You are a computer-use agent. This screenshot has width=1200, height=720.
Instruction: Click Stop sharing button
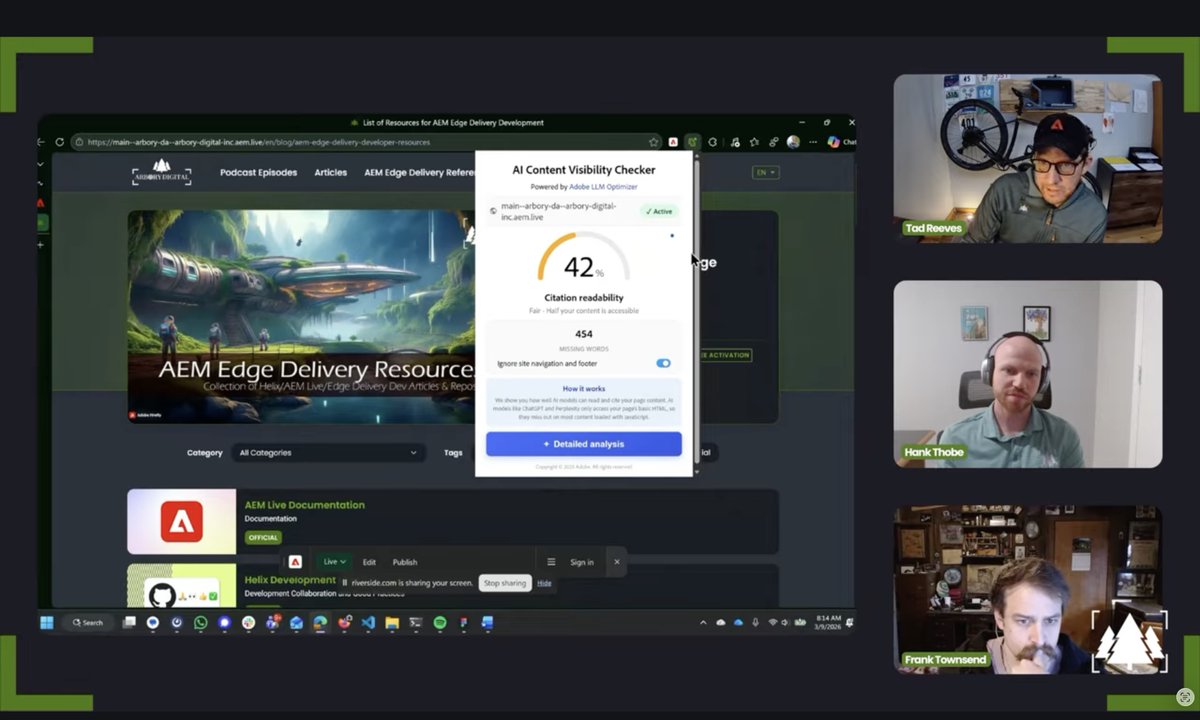coord(505,583)
